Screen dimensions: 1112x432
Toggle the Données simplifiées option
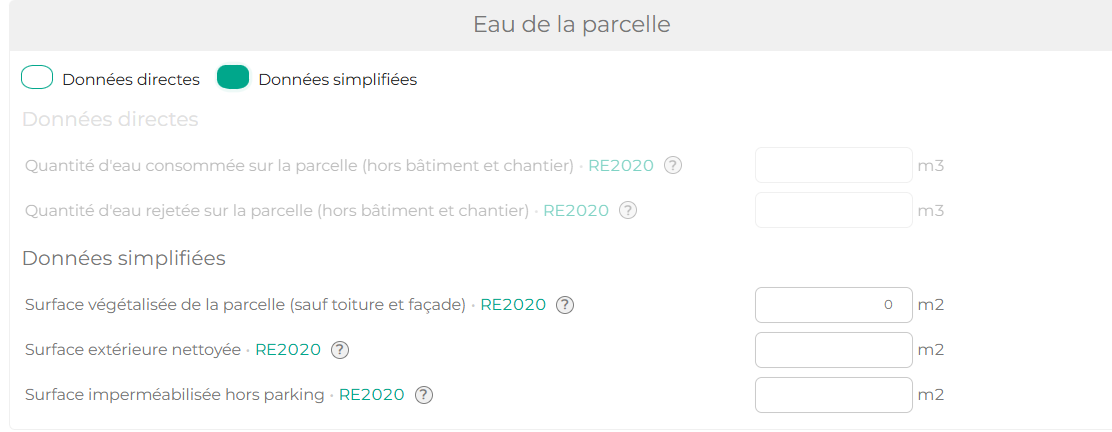coord(233,78)
